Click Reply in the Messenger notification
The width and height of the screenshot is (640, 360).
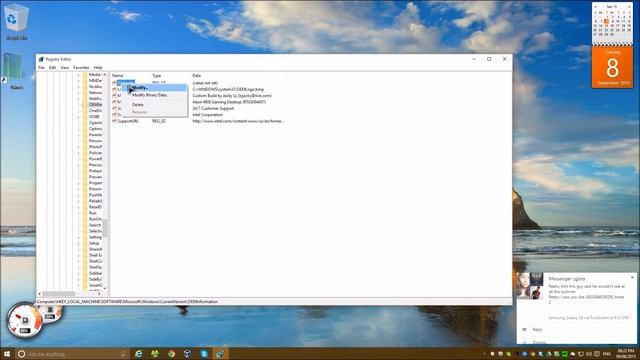click(x=537, y=329)
